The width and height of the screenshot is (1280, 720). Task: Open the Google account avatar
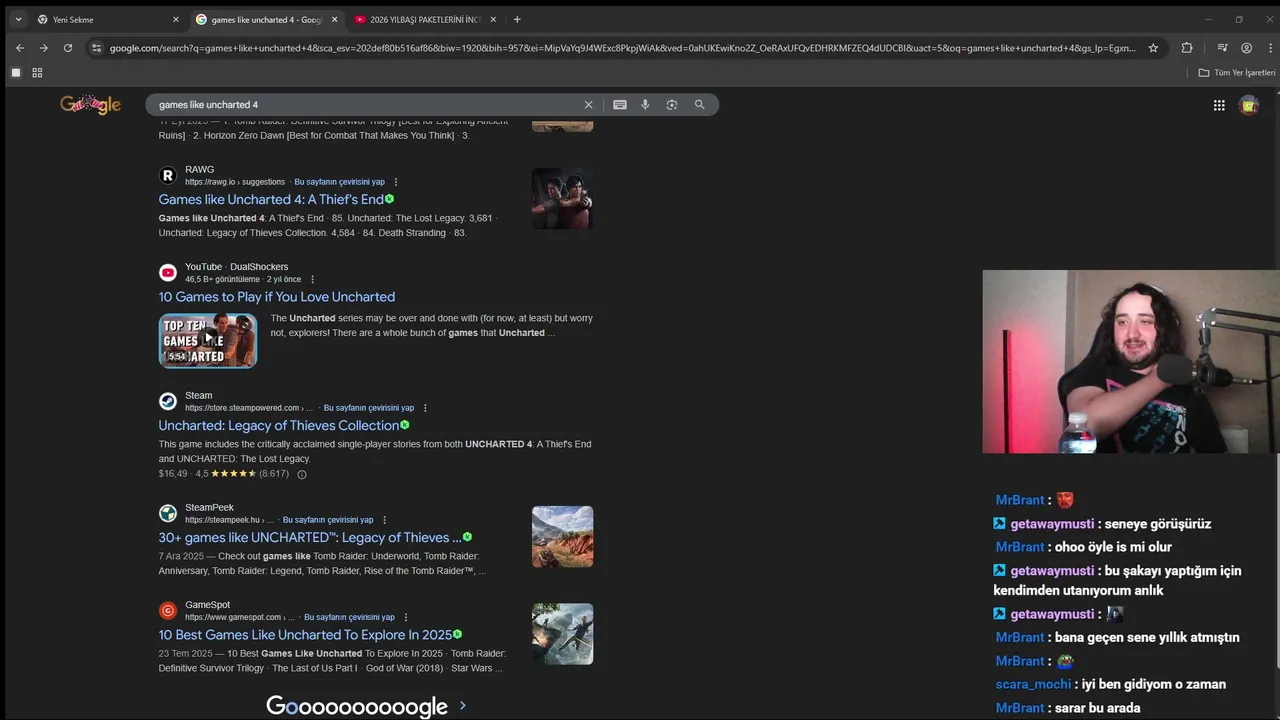coord(1249,105)
